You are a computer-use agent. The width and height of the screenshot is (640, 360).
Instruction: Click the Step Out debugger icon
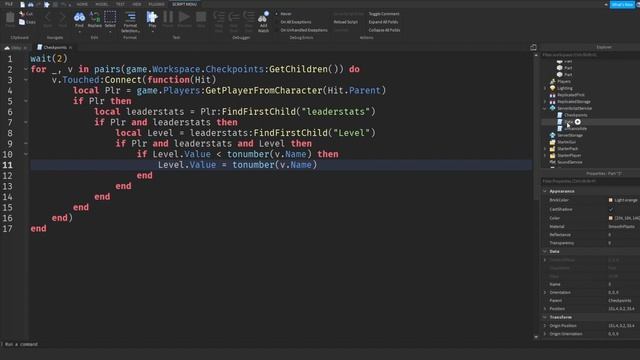click(x=249, y=17)
